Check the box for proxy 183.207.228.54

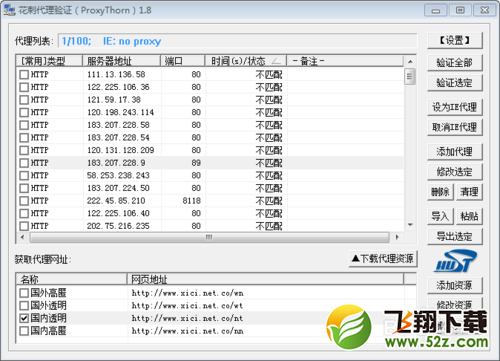coord(24,138)
